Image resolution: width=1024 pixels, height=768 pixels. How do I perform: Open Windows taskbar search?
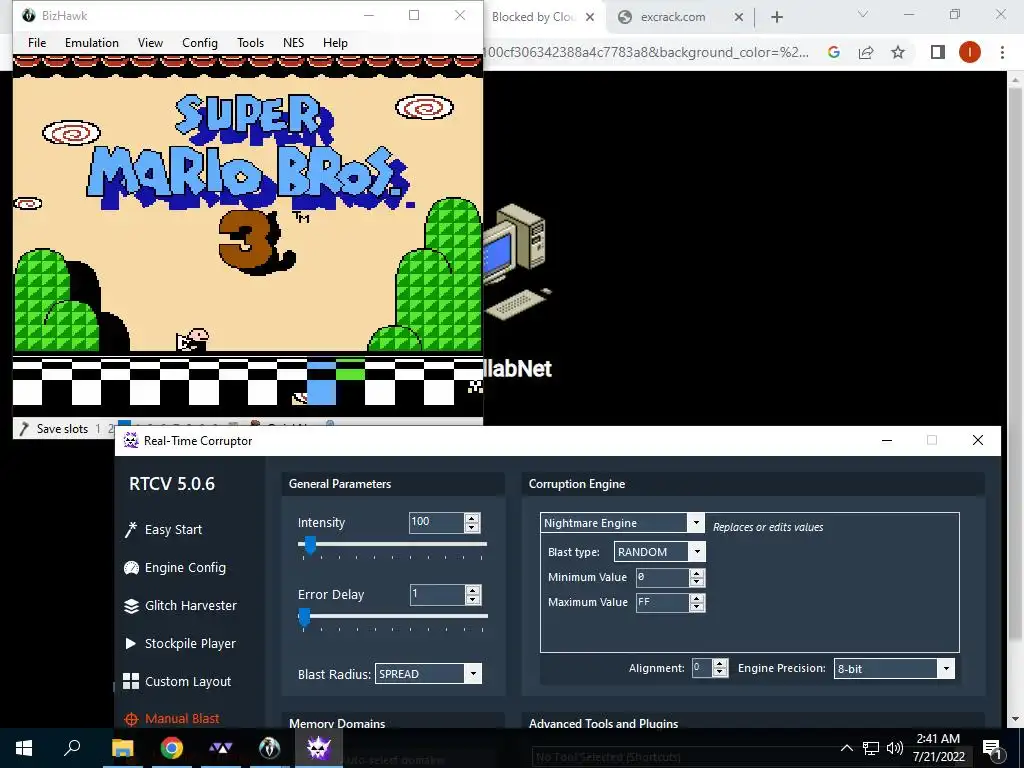coord(72,748)
